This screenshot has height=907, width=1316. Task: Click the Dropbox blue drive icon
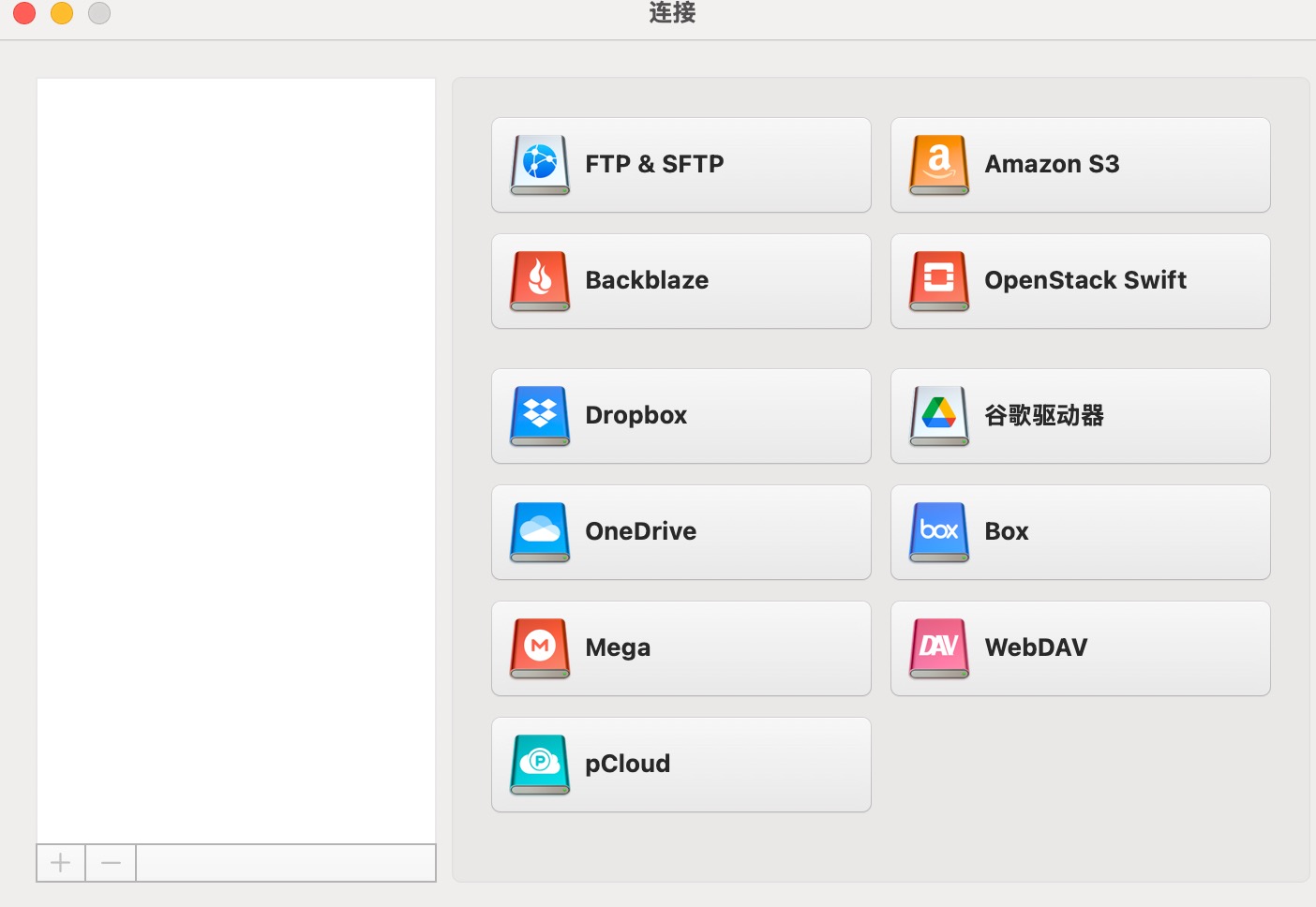[540, 416]
